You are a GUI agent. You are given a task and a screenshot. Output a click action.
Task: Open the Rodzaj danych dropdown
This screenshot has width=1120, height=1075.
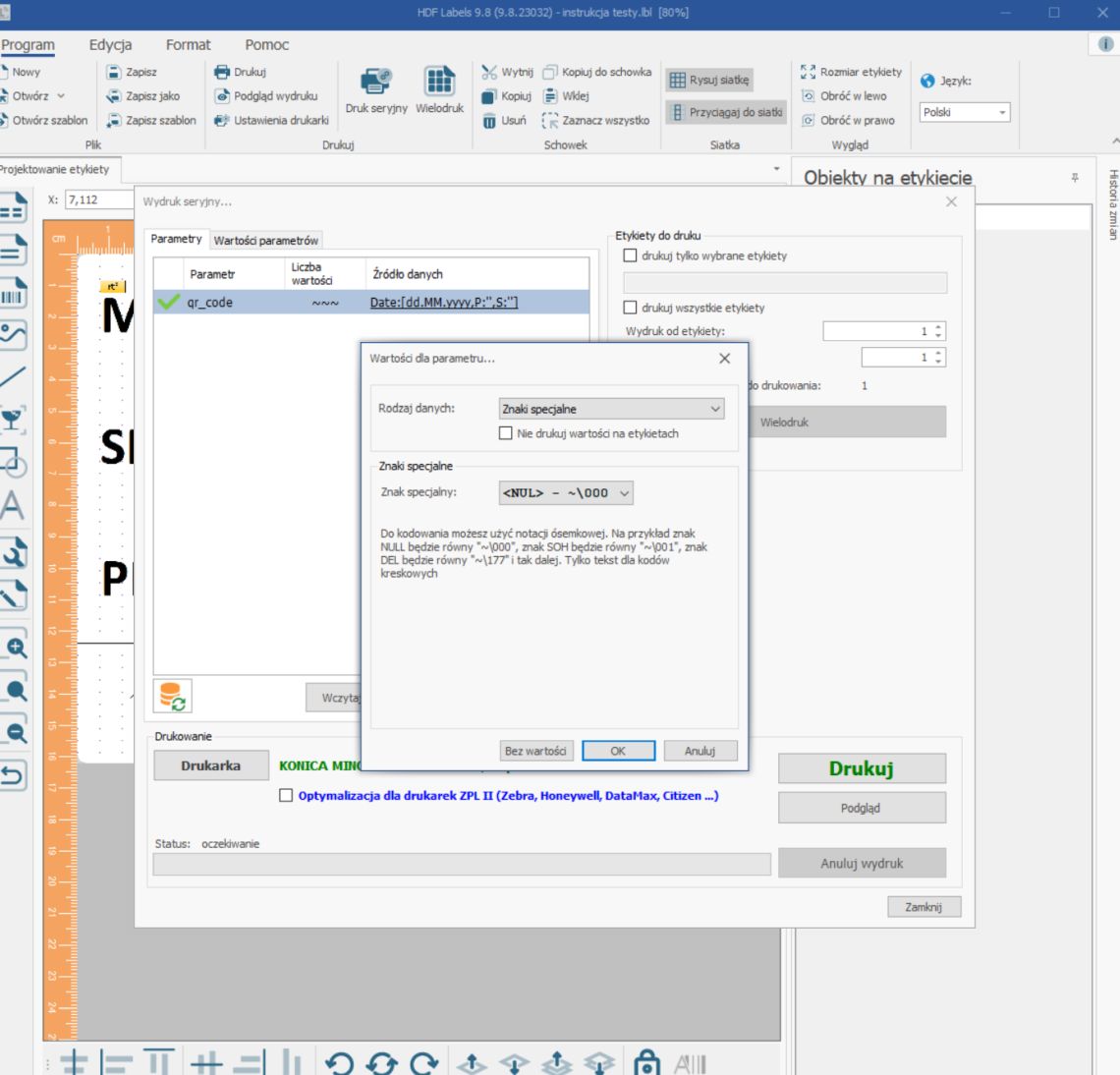611,409
